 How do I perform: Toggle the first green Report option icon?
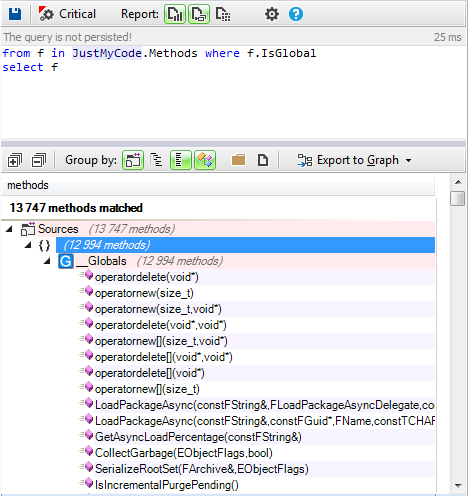coord(175,14)
